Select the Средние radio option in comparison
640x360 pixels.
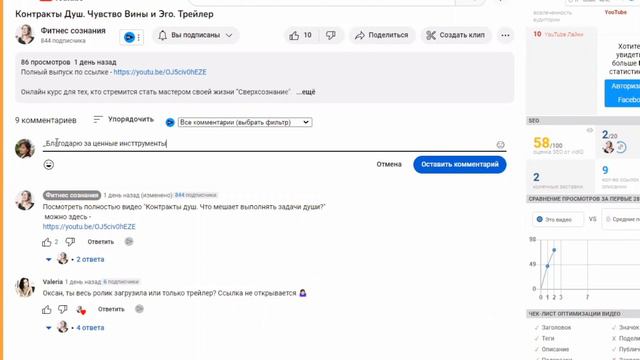608,219
